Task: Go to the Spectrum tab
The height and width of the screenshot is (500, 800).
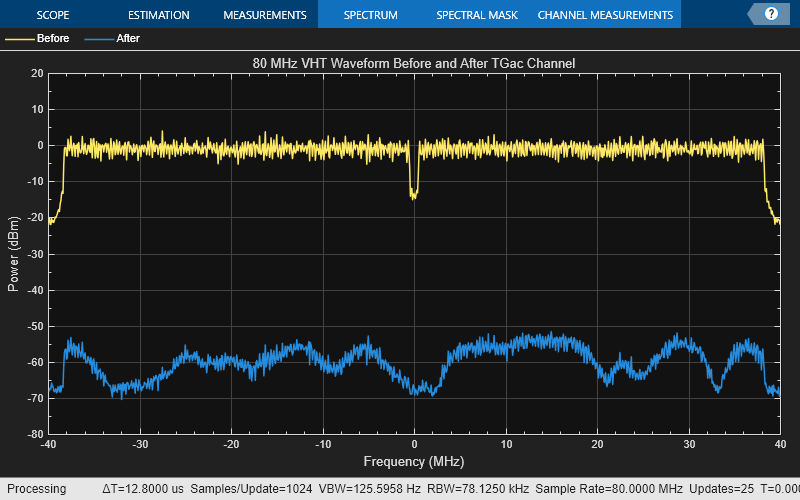Action: (370, 15)
